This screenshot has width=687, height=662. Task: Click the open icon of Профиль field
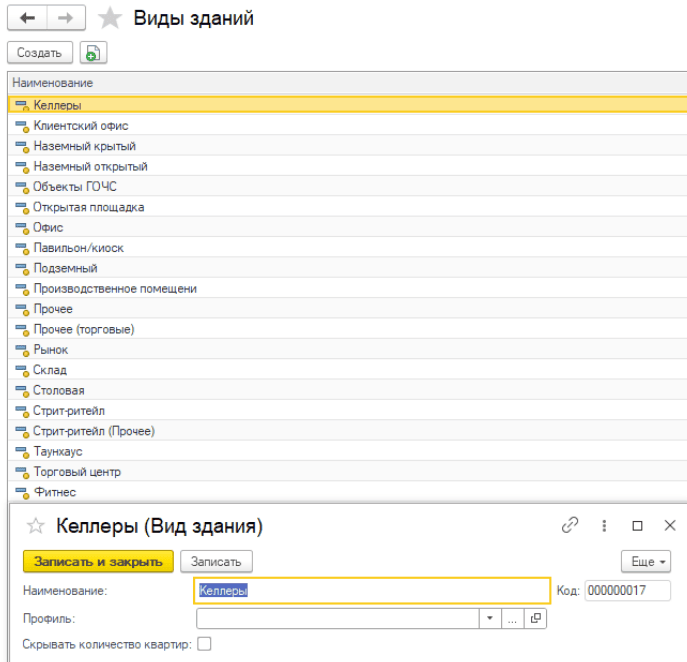[536, 619]
